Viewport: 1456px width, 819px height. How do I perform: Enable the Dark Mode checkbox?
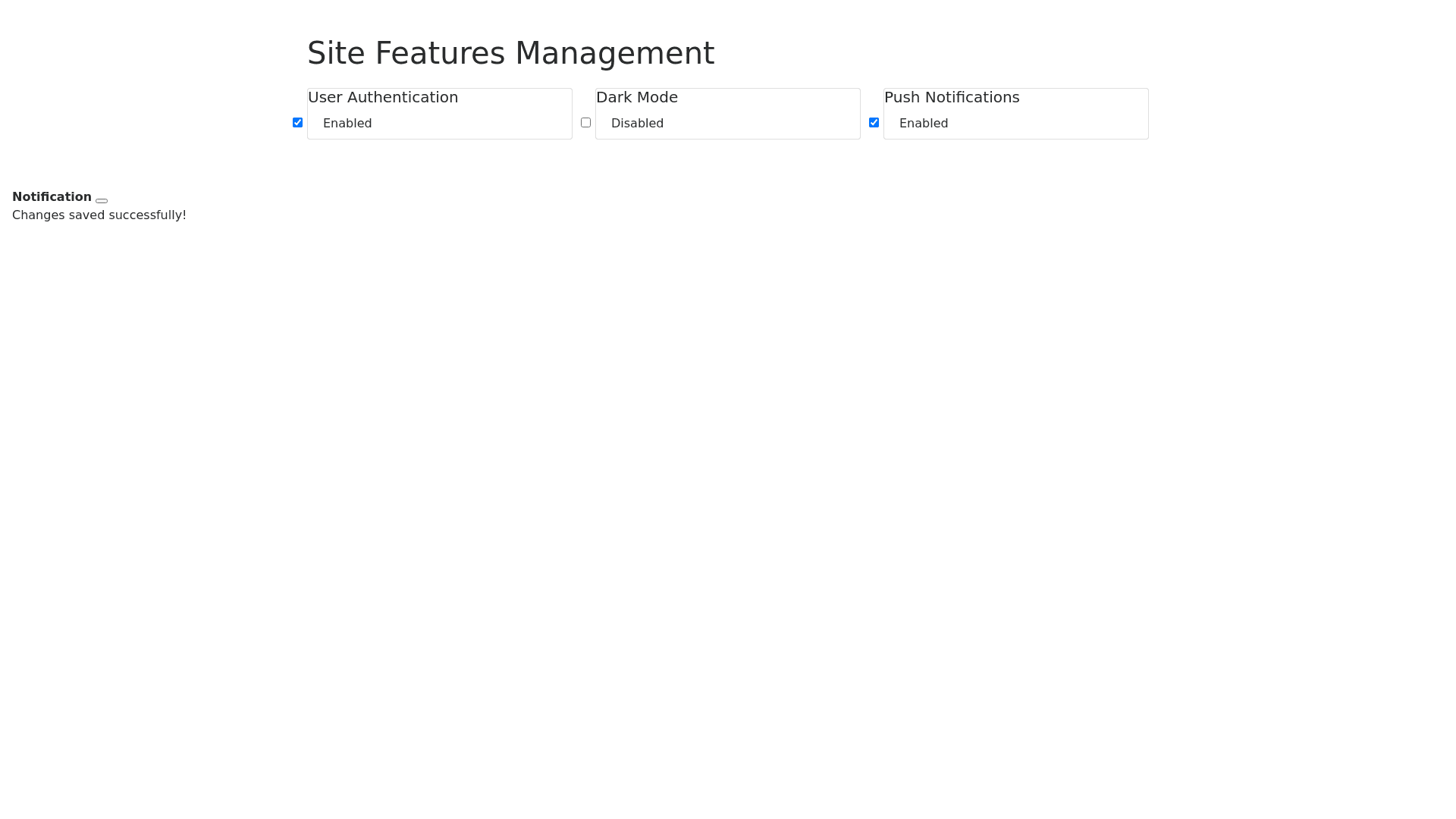(585, 122)
